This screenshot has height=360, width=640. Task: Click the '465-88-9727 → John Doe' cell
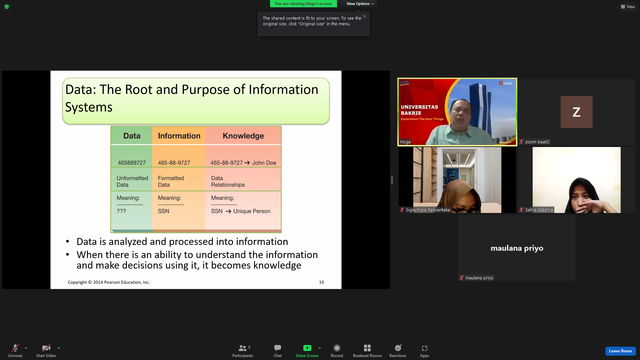[x=243, y=162]
